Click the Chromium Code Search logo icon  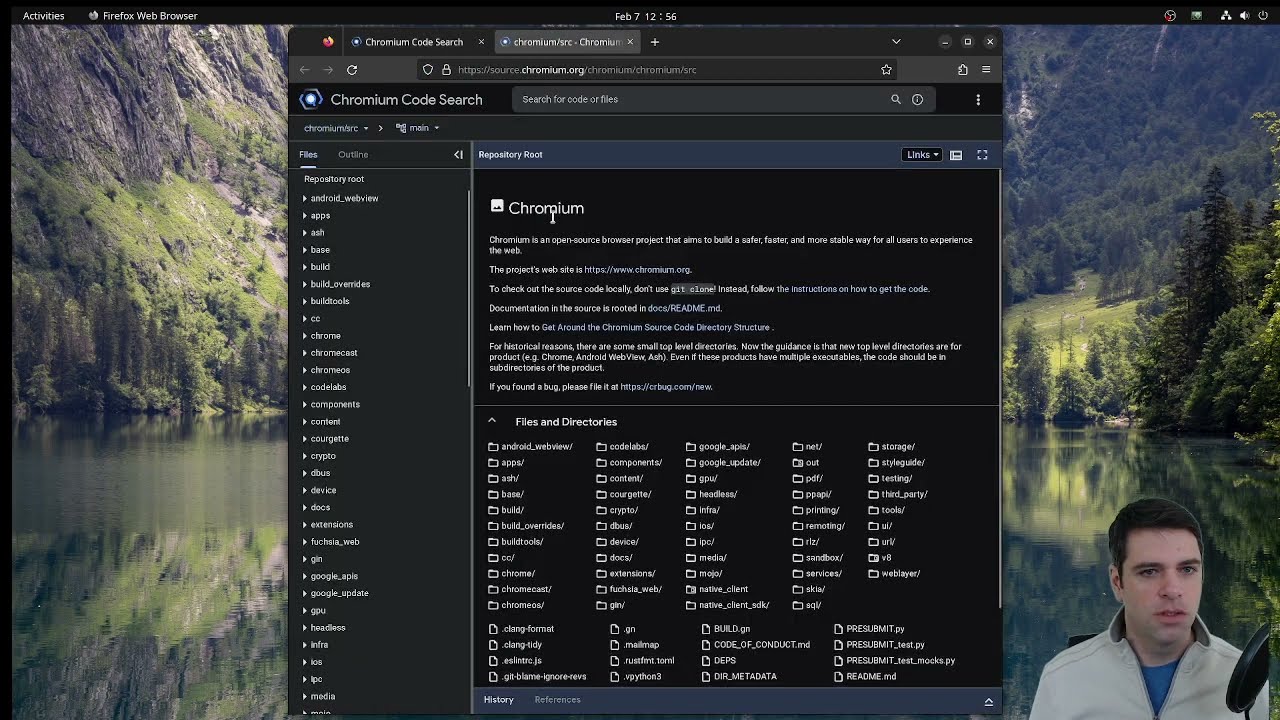point(311,99)
